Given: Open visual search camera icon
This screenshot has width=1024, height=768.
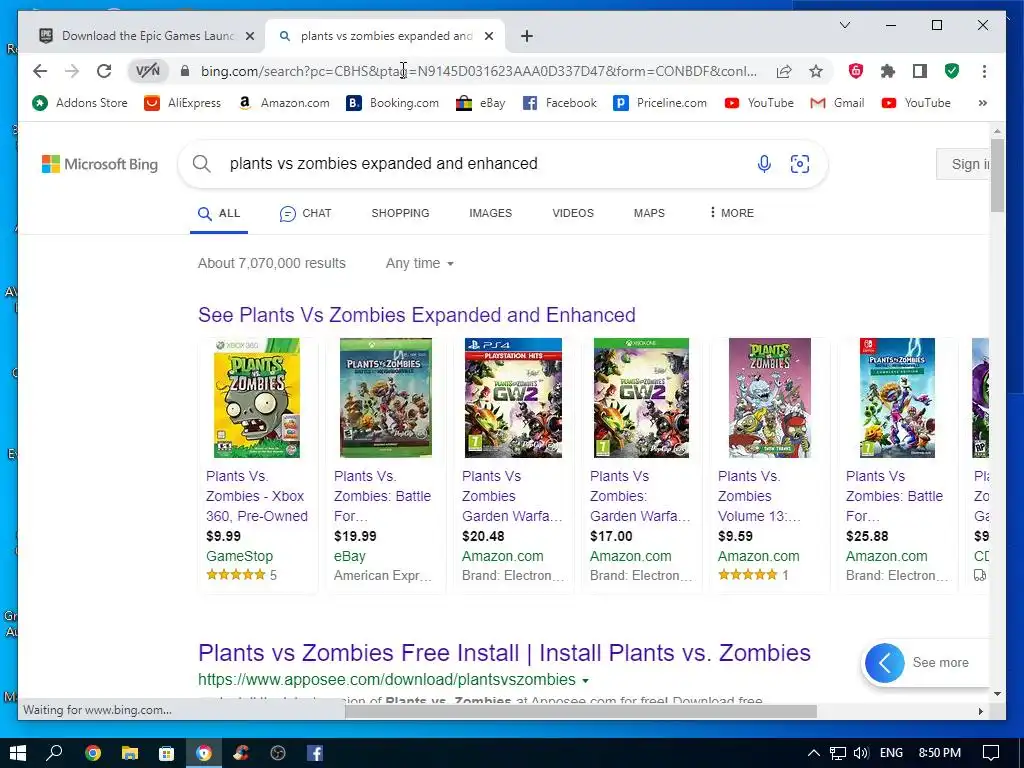Looking at the screenshot, I should coord(800,164).
